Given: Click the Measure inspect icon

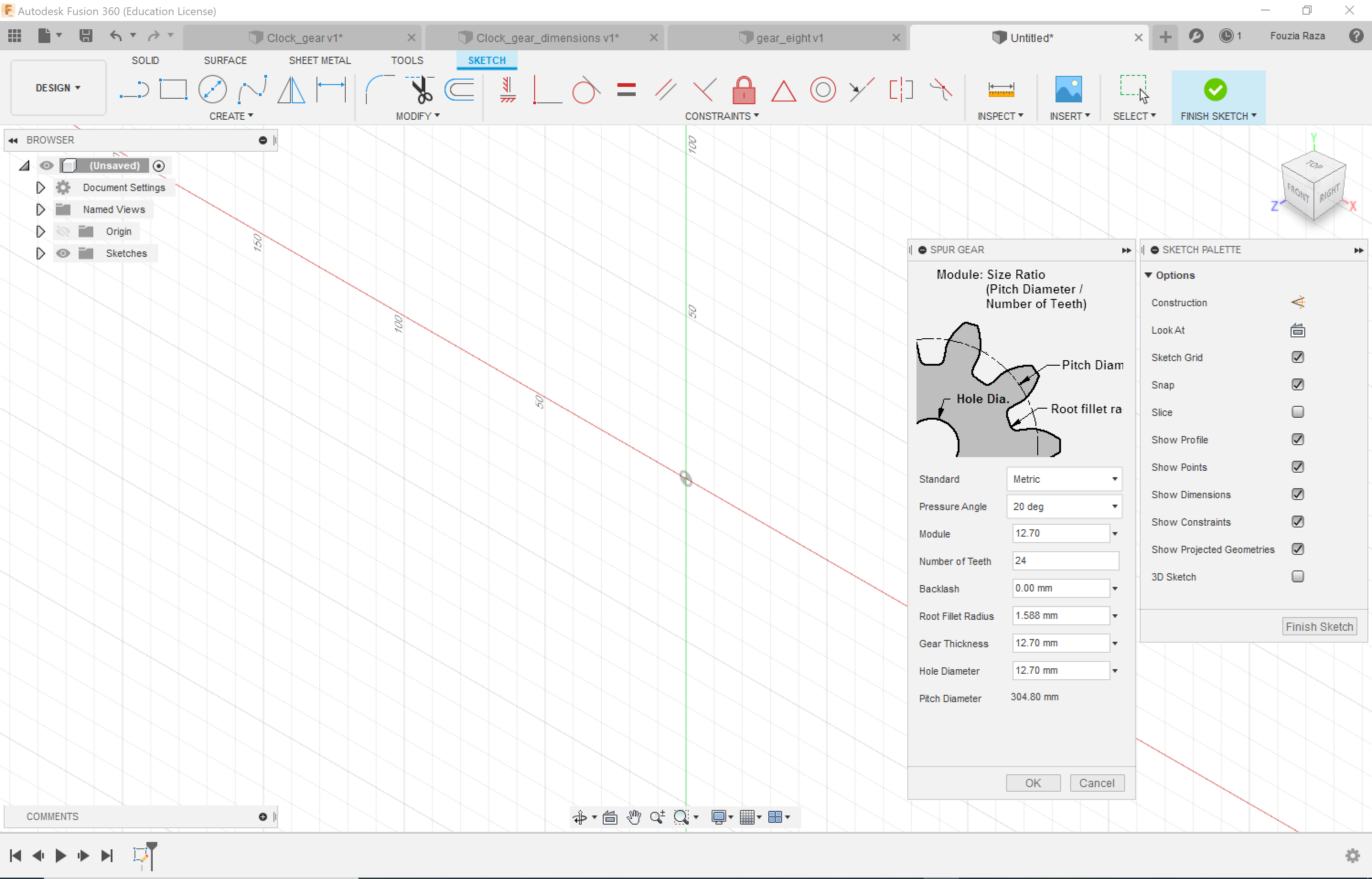Looking at the screenshot, I should coord(1001,90).
